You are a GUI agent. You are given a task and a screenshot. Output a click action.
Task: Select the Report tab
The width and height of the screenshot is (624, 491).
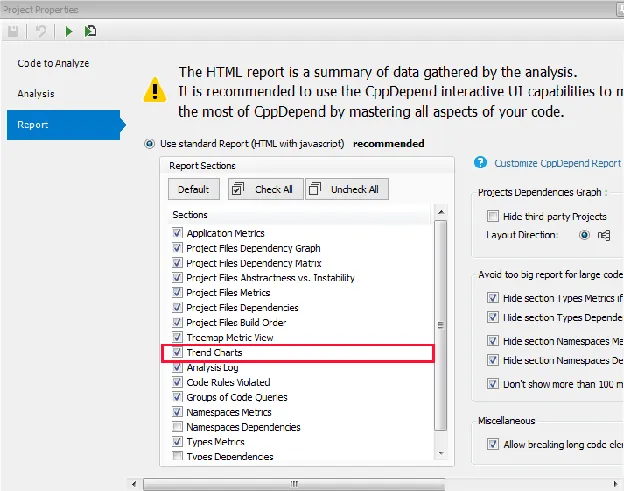pos(64,125)
